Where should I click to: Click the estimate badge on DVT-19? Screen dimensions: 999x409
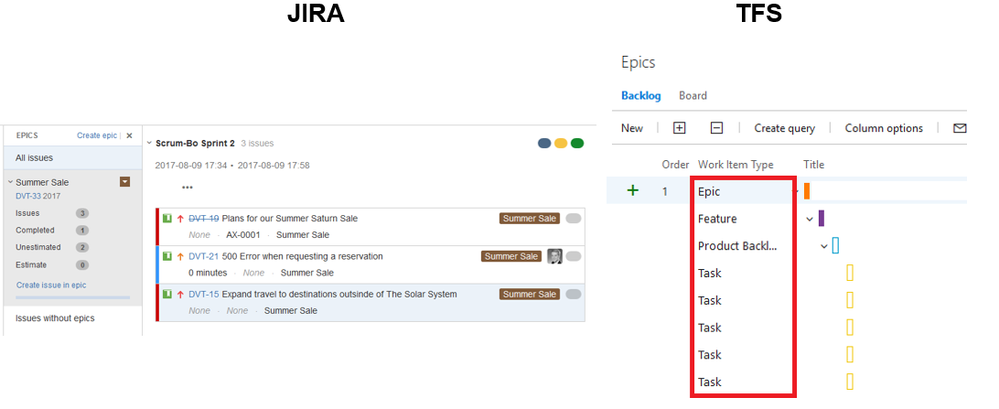pos(573,219)
